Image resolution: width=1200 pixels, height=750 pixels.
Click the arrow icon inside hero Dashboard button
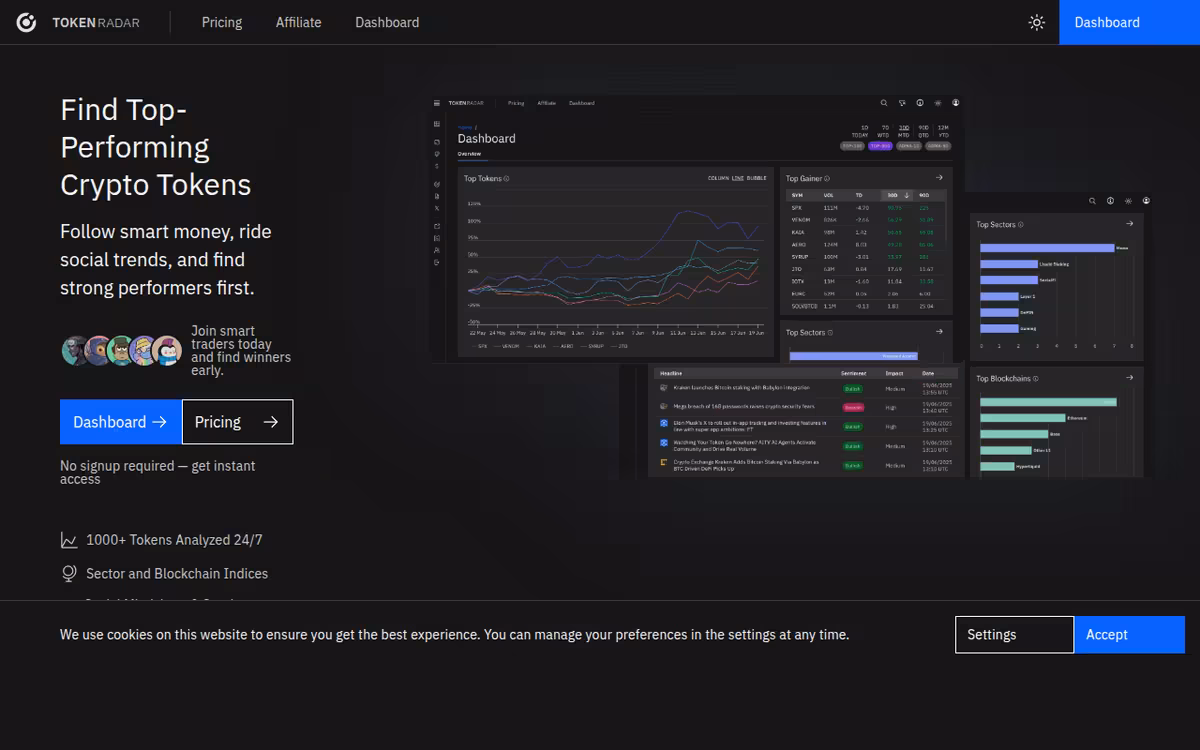[x=159, y=422]
